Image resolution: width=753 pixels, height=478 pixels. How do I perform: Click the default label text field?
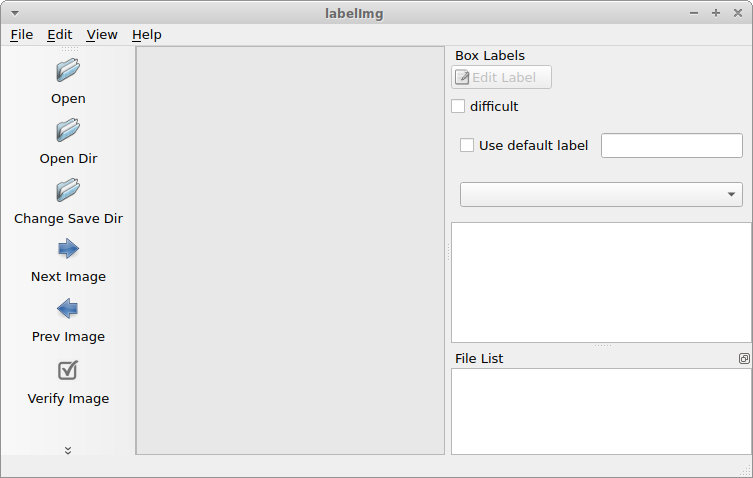coord(672,146)
